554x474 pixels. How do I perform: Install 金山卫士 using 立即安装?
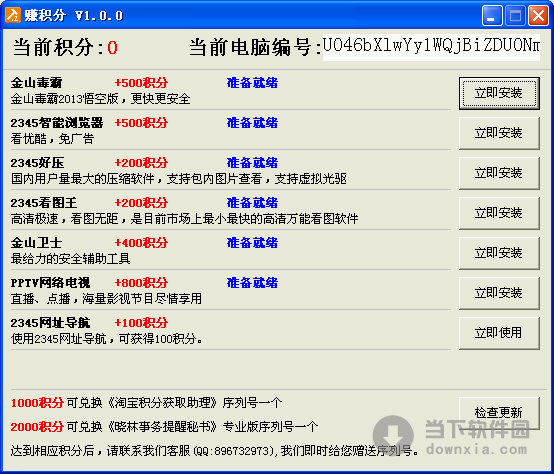pyautogui.click(x=499, y=253)
